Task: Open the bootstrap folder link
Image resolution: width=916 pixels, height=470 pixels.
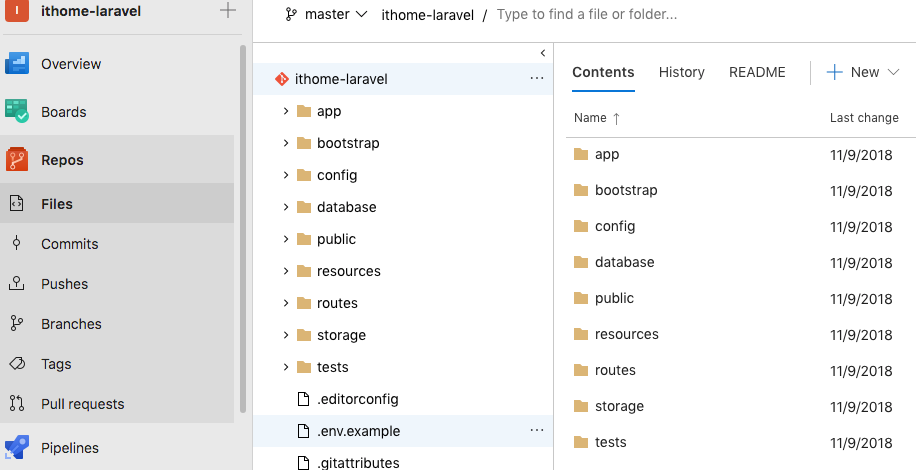Action: (626, 190)
